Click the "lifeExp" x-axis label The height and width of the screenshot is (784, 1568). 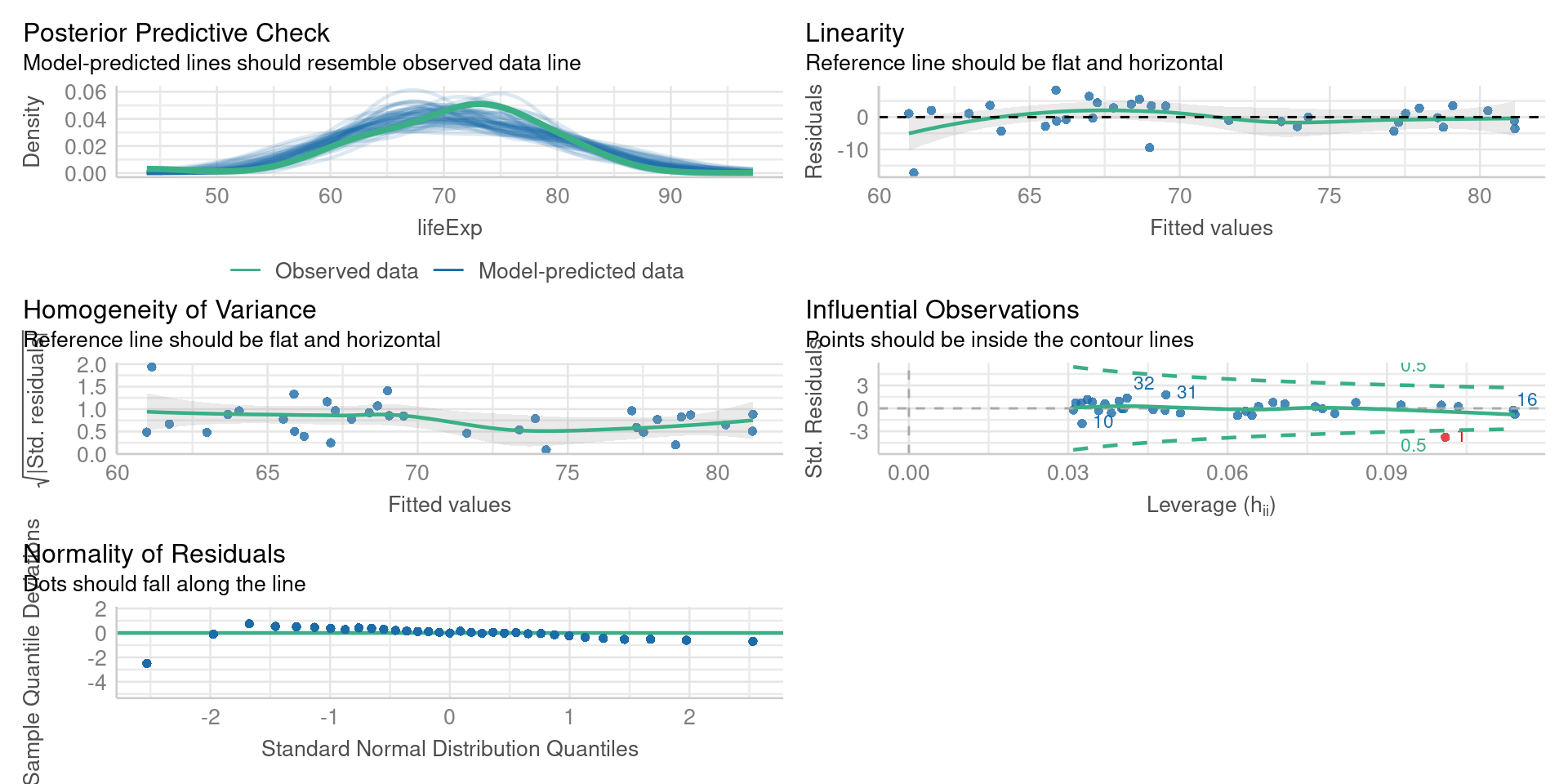tap(449, 228)
